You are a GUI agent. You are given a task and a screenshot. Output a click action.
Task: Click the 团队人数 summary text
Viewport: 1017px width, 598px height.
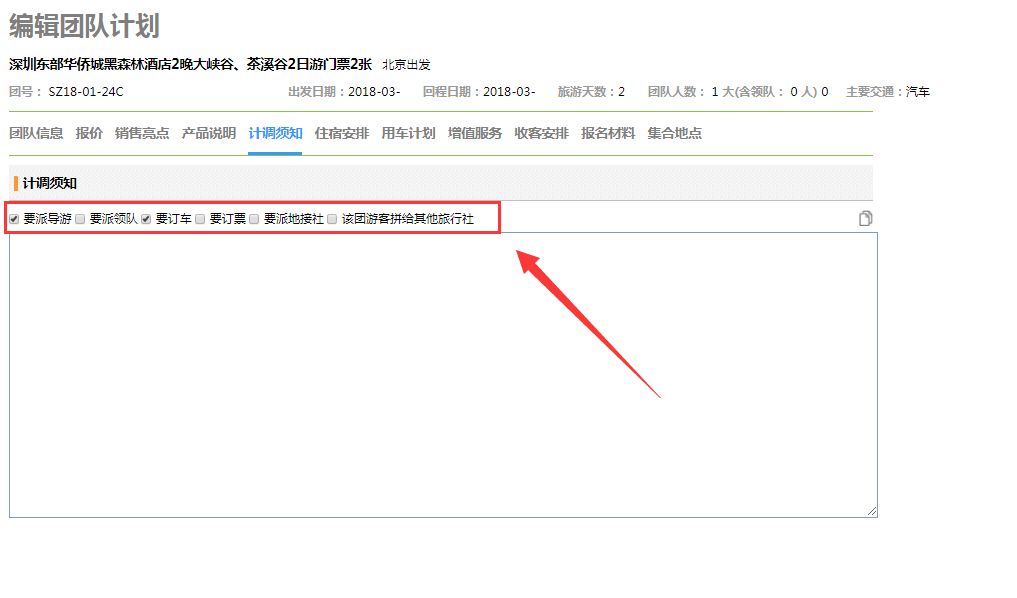click(x=738, y=91)
